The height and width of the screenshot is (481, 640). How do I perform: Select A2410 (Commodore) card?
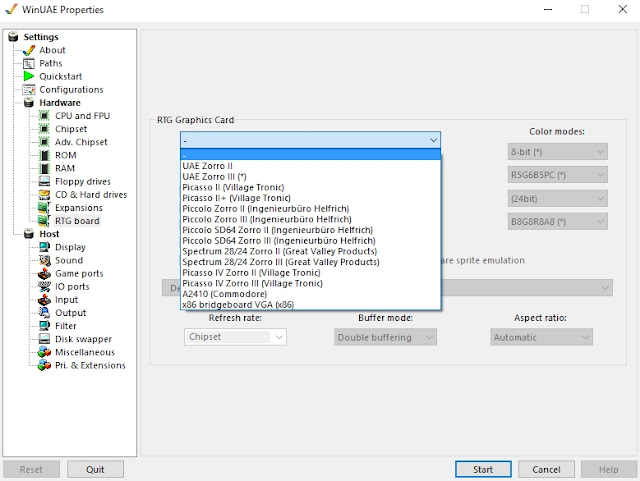(310, 294)
